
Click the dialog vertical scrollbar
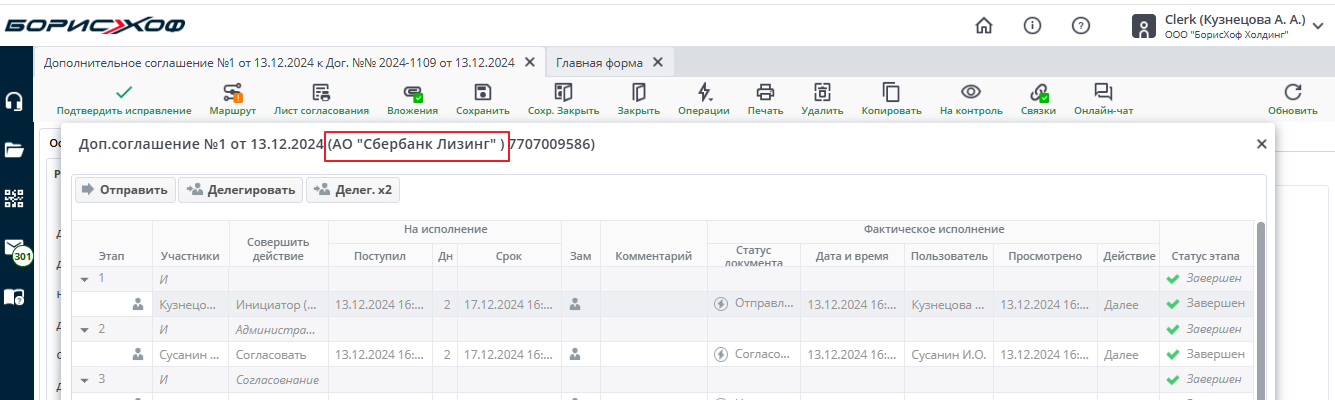tap(1261, 300)
